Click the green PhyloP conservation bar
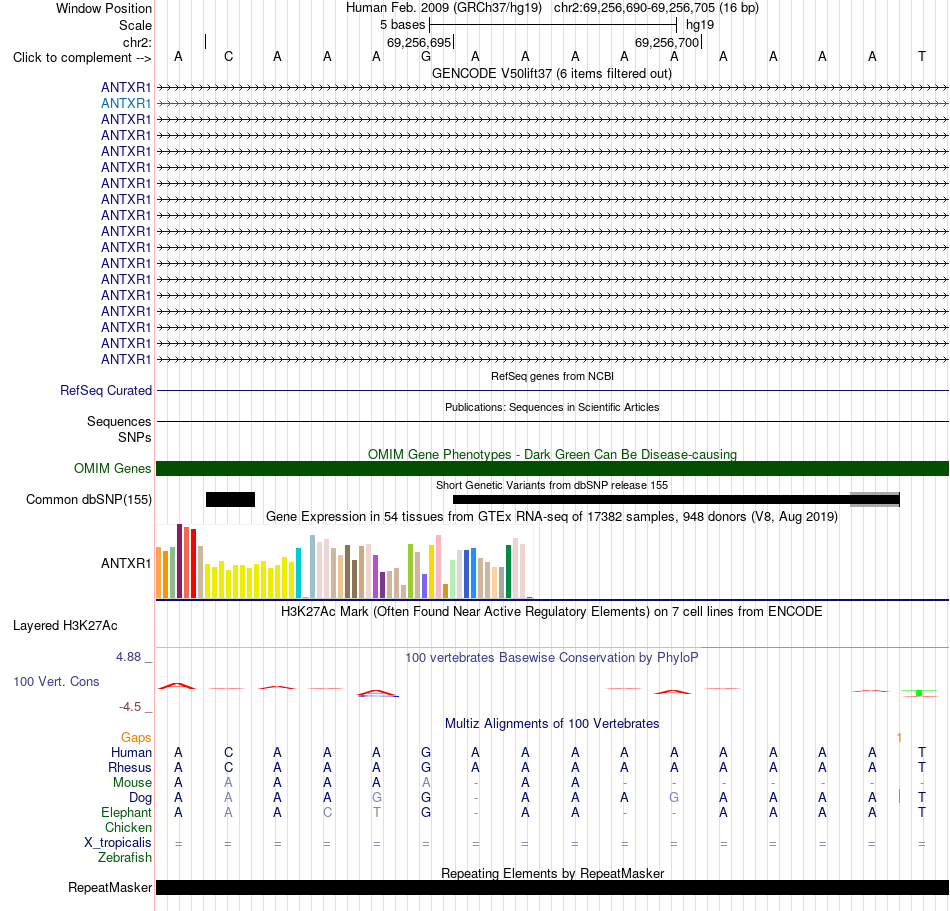 (x=919, y=693)
